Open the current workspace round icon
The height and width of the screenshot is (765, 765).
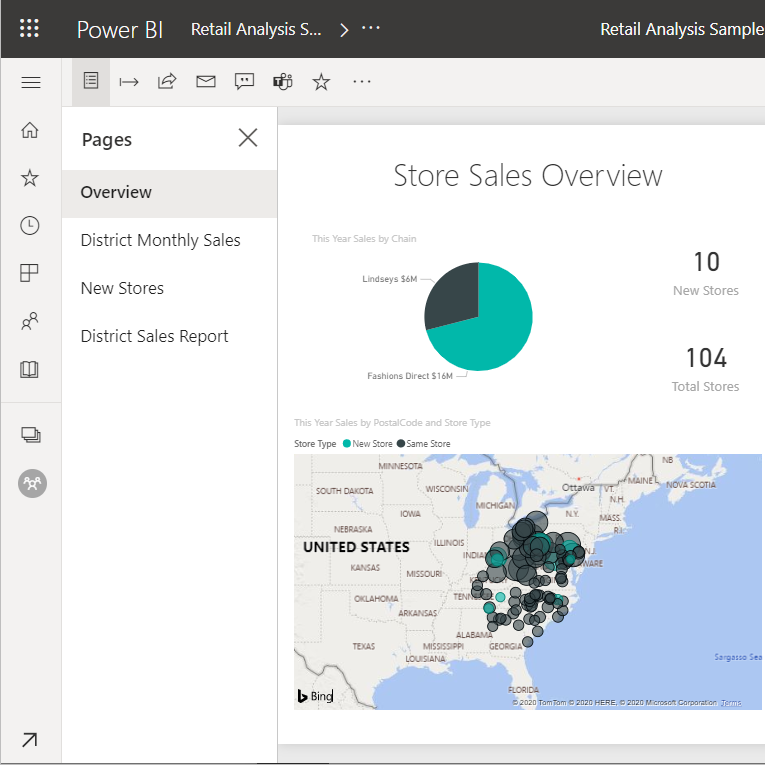tap(32, 483)
